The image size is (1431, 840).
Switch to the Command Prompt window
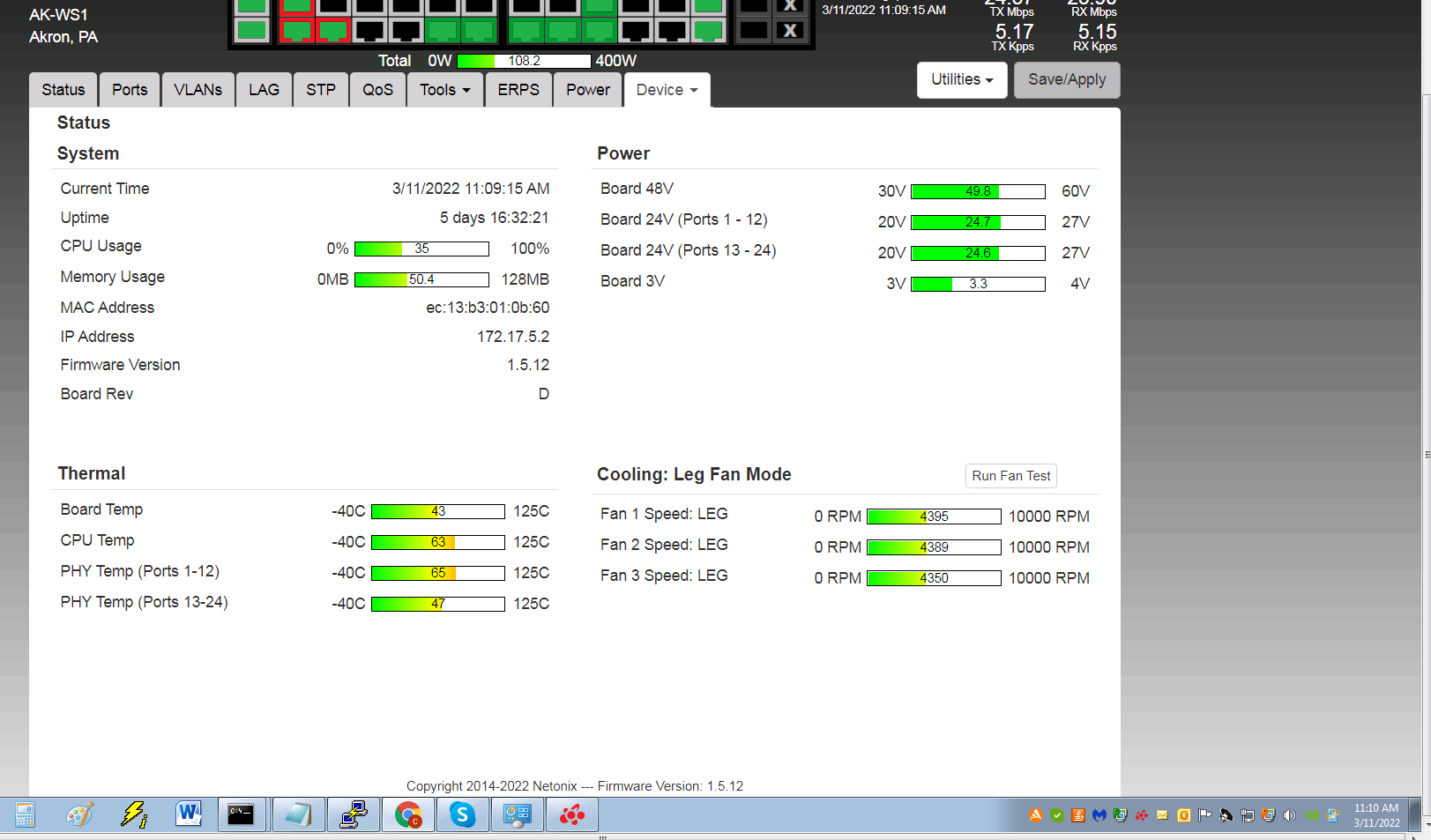241,814
